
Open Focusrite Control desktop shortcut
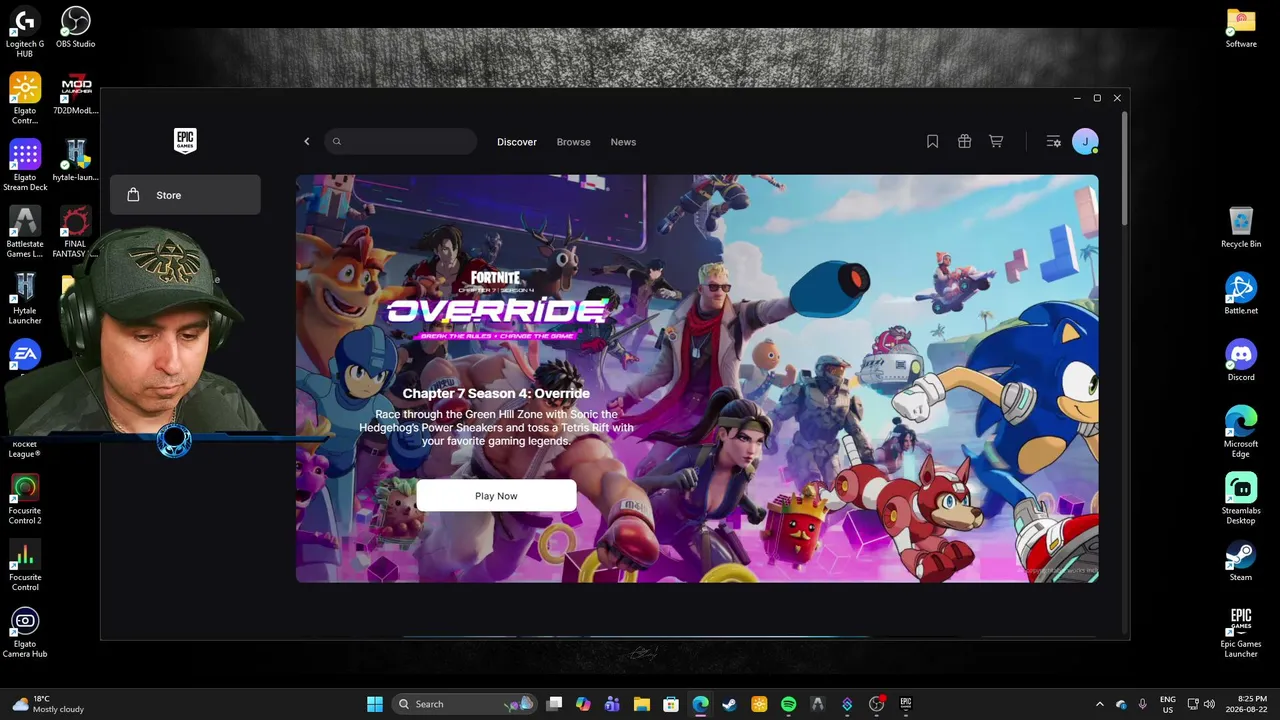[25, 565]
